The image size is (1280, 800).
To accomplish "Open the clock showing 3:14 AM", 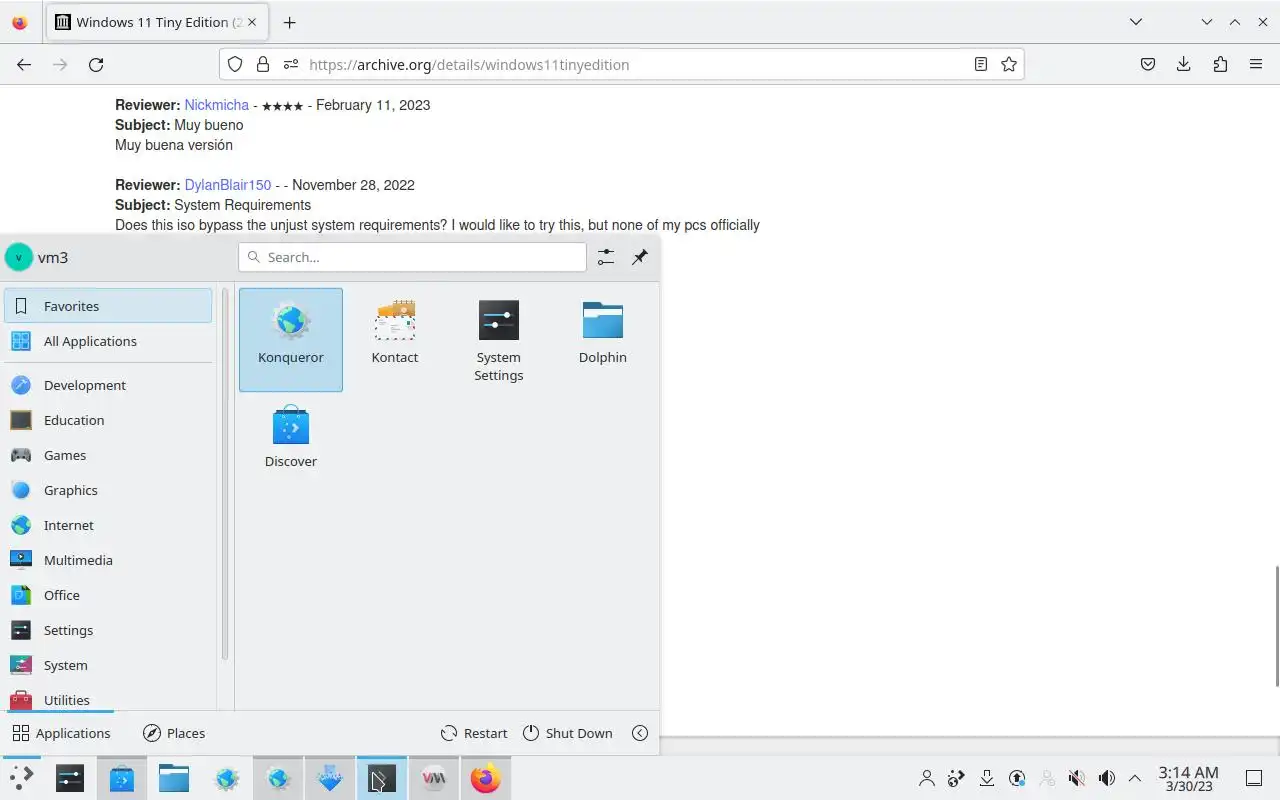I will (x=1188, y=778).
